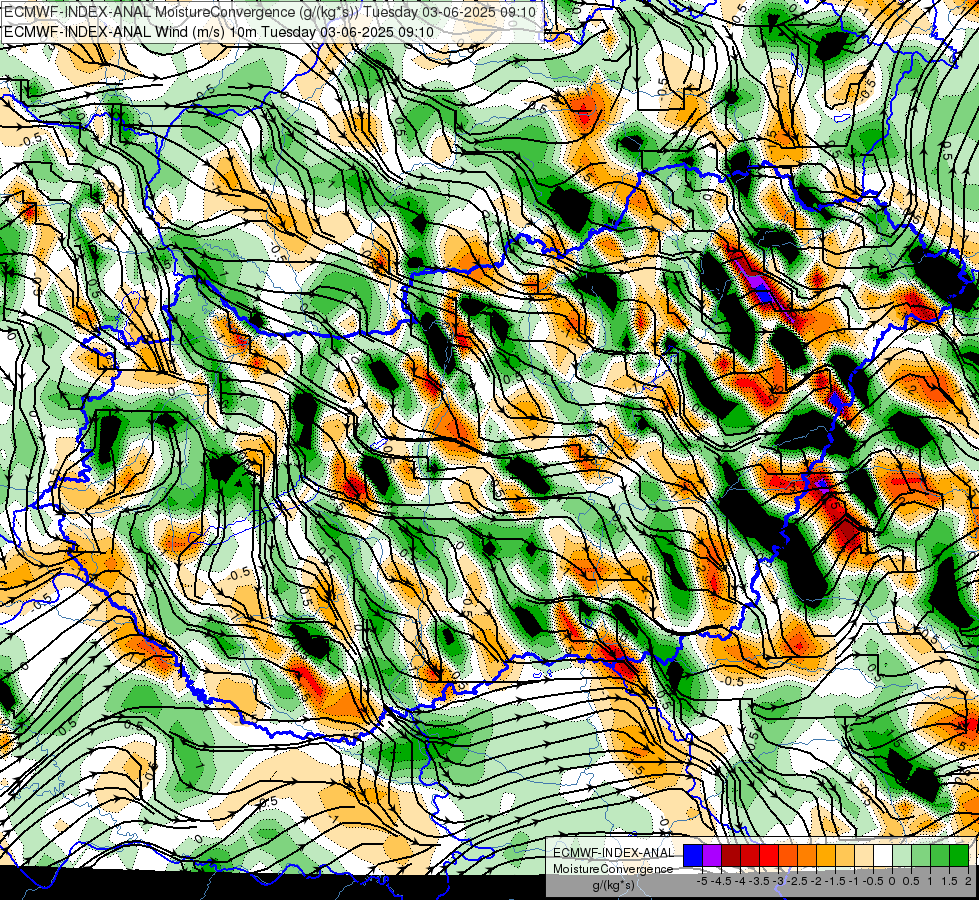The height and width of the screenshot is (900, 979).
Task: Click the legend tick label -4.5
Action: (x=721, y=881)
